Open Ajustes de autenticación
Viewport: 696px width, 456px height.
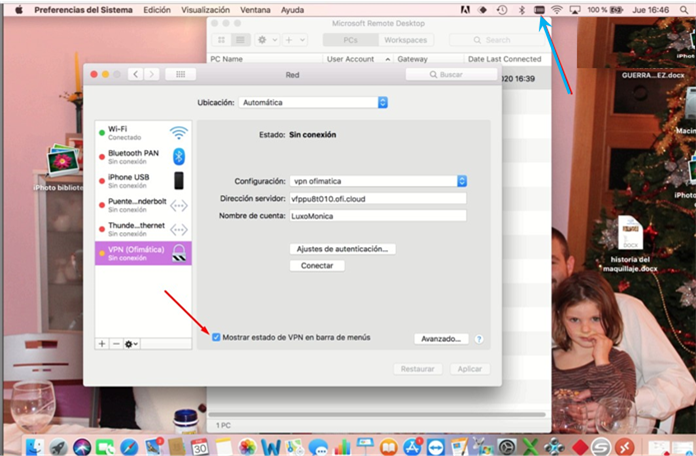point(342,249)
